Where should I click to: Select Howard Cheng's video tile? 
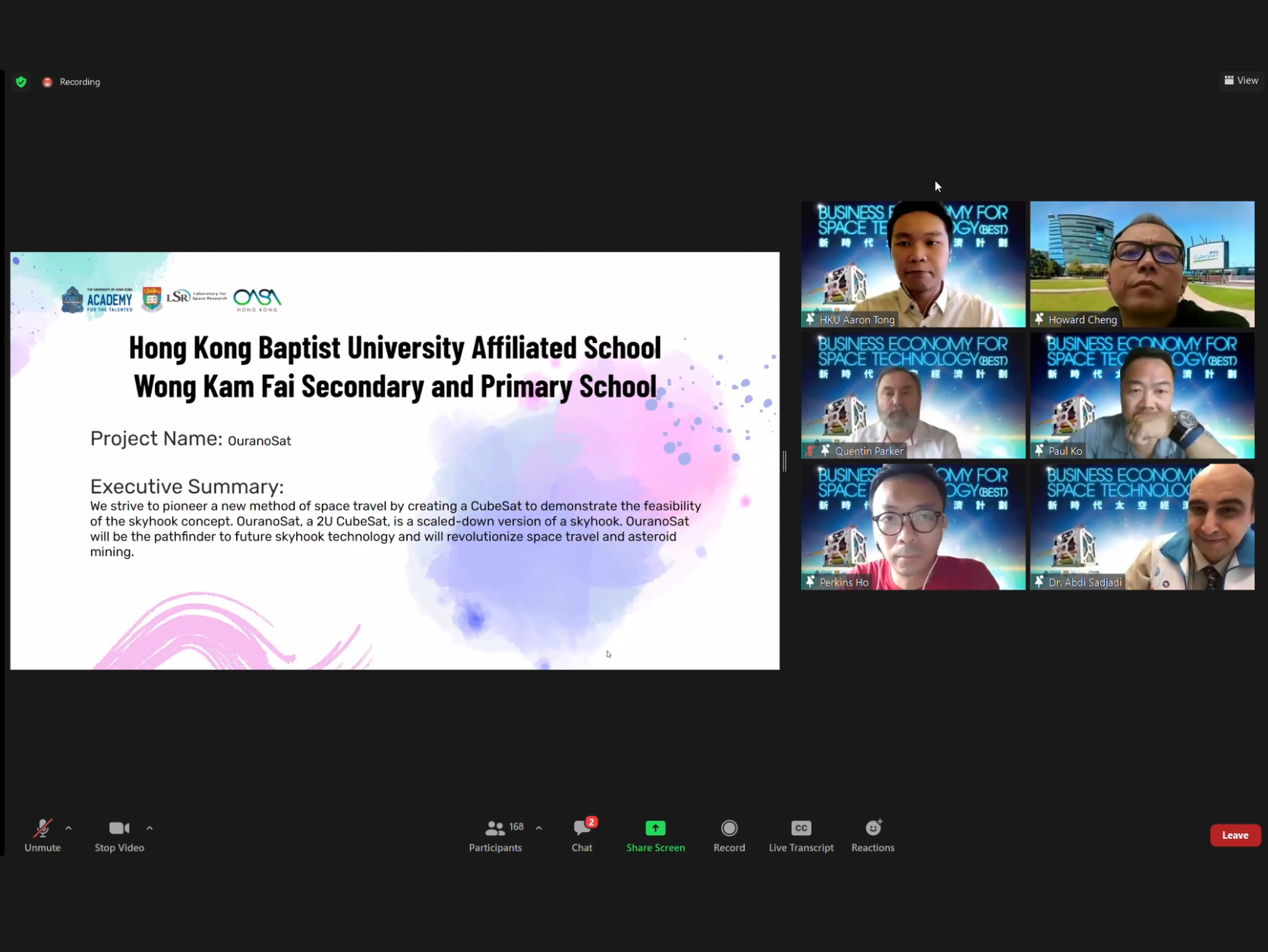click(1143, 264)
